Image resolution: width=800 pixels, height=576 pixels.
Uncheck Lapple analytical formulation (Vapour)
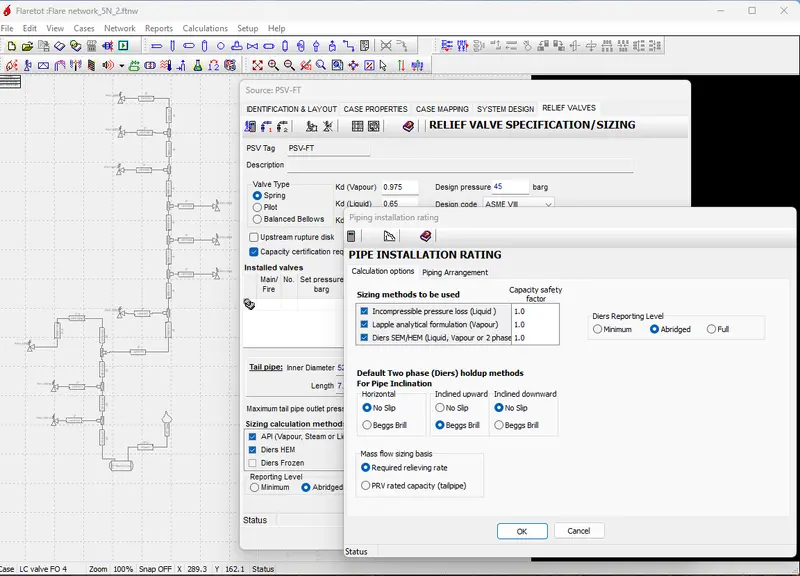coord(366,324)
